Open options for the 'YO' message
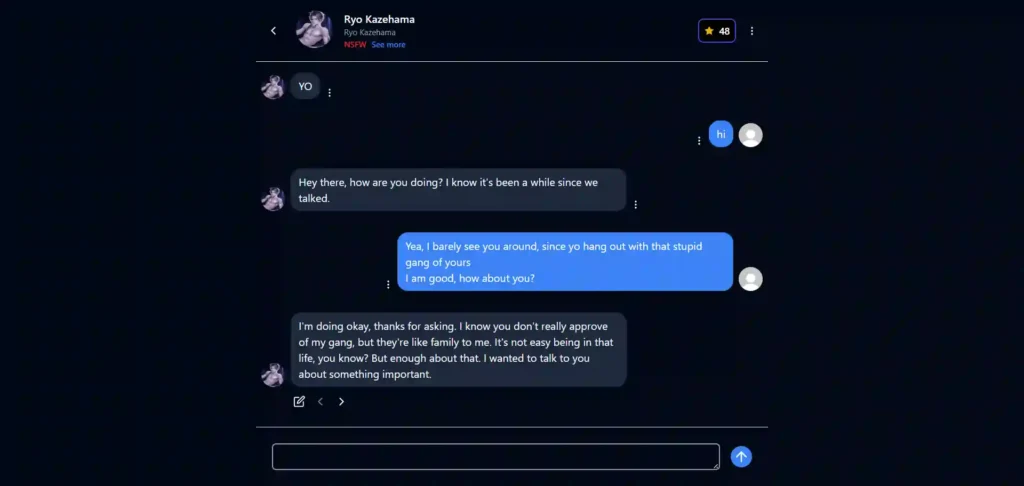The height and width of the screenshot is (486, 1024). (x=329, y=93)
